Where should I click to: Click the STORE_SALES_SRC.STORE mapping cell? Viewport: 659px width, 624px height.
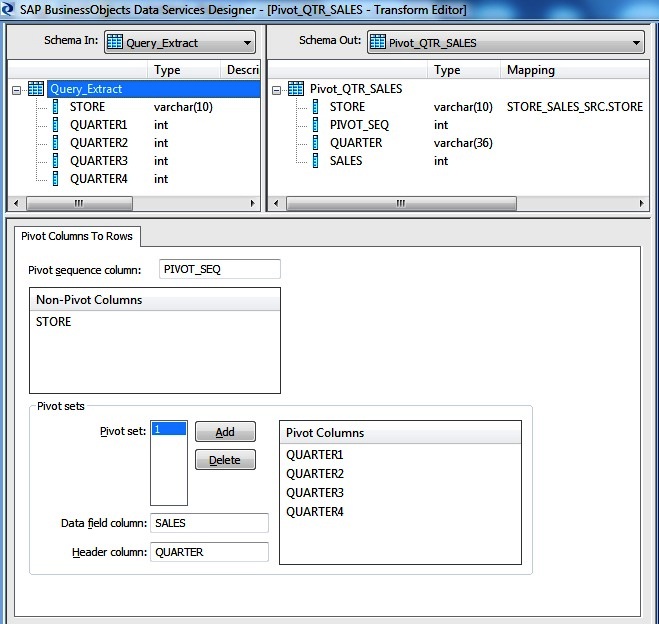click(575, 107)
